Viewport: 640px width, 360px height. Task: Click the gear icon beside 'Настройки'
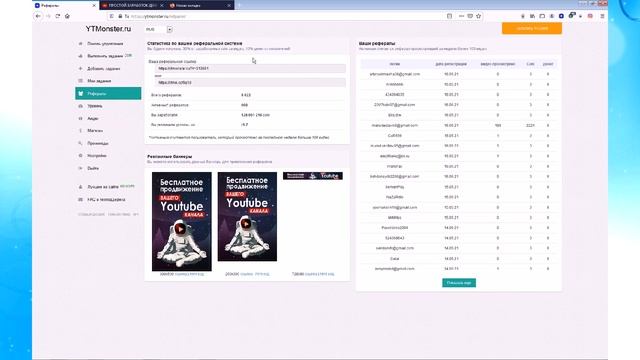(x=80, y=156)
